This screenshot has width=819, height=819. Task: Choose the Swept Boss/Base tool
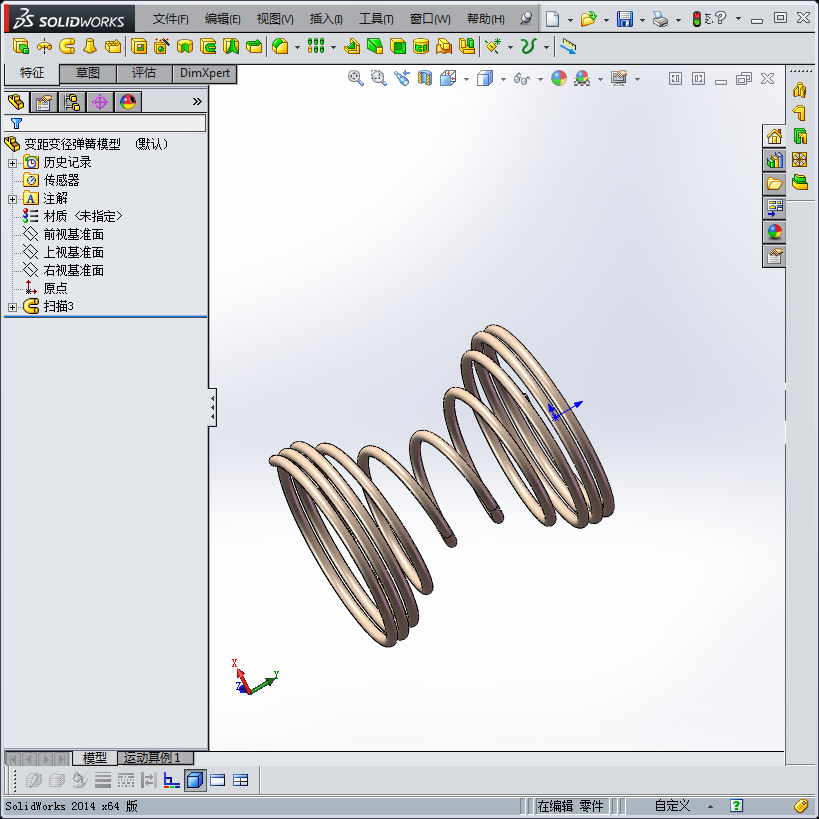[67, 46]
